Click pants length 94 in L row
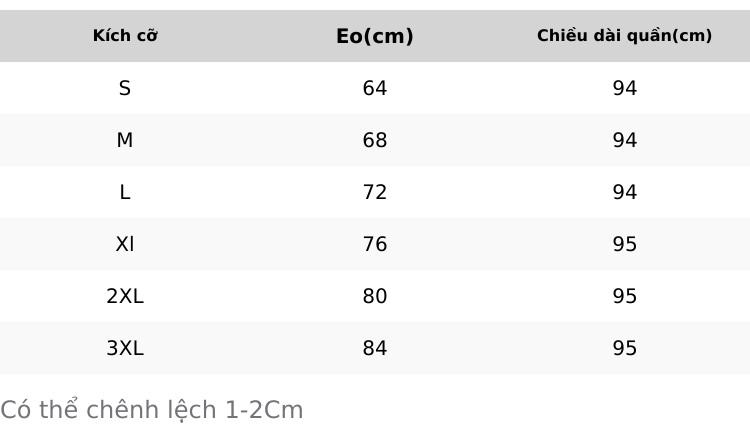This screenshot has width=750, height=446. tap(625, 192)
